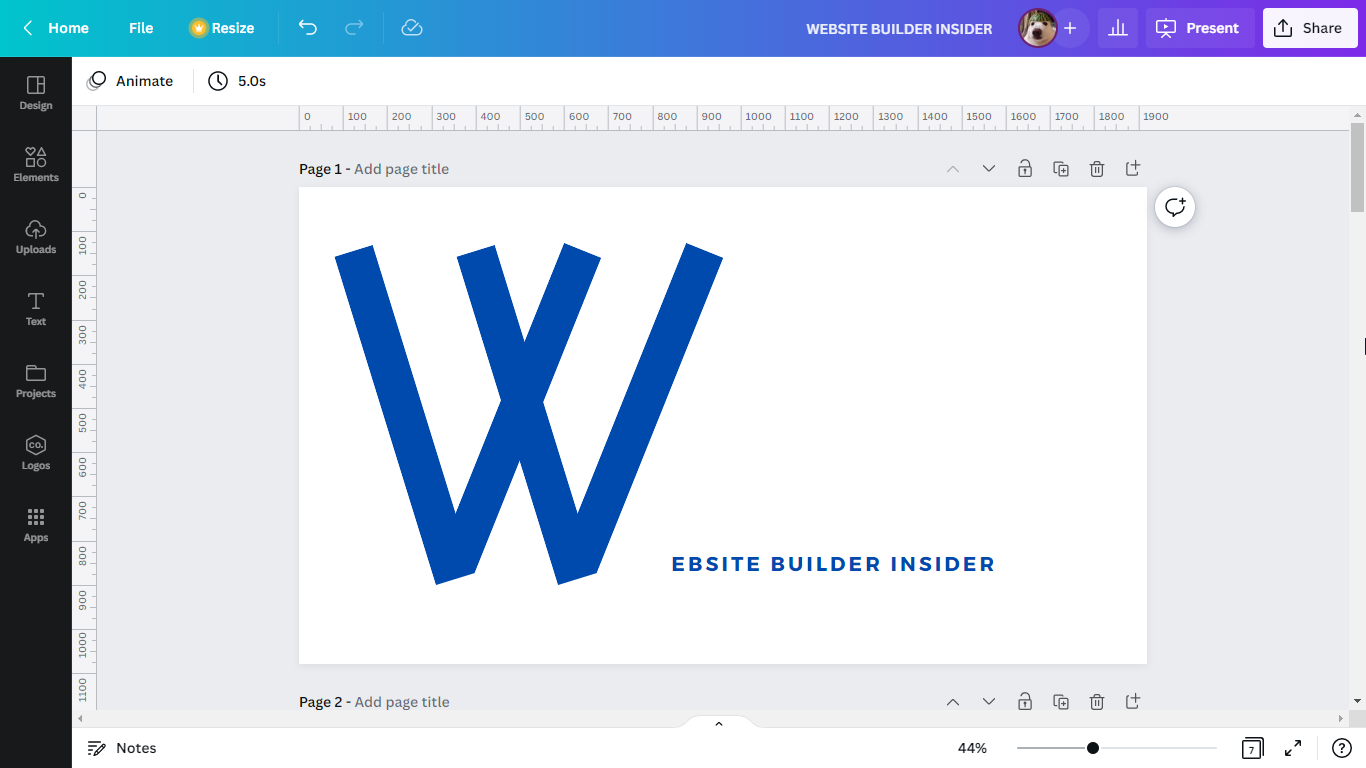Change the 5.0s page duration
Screen dimensions: 1366x768
(x=237, y=81)
